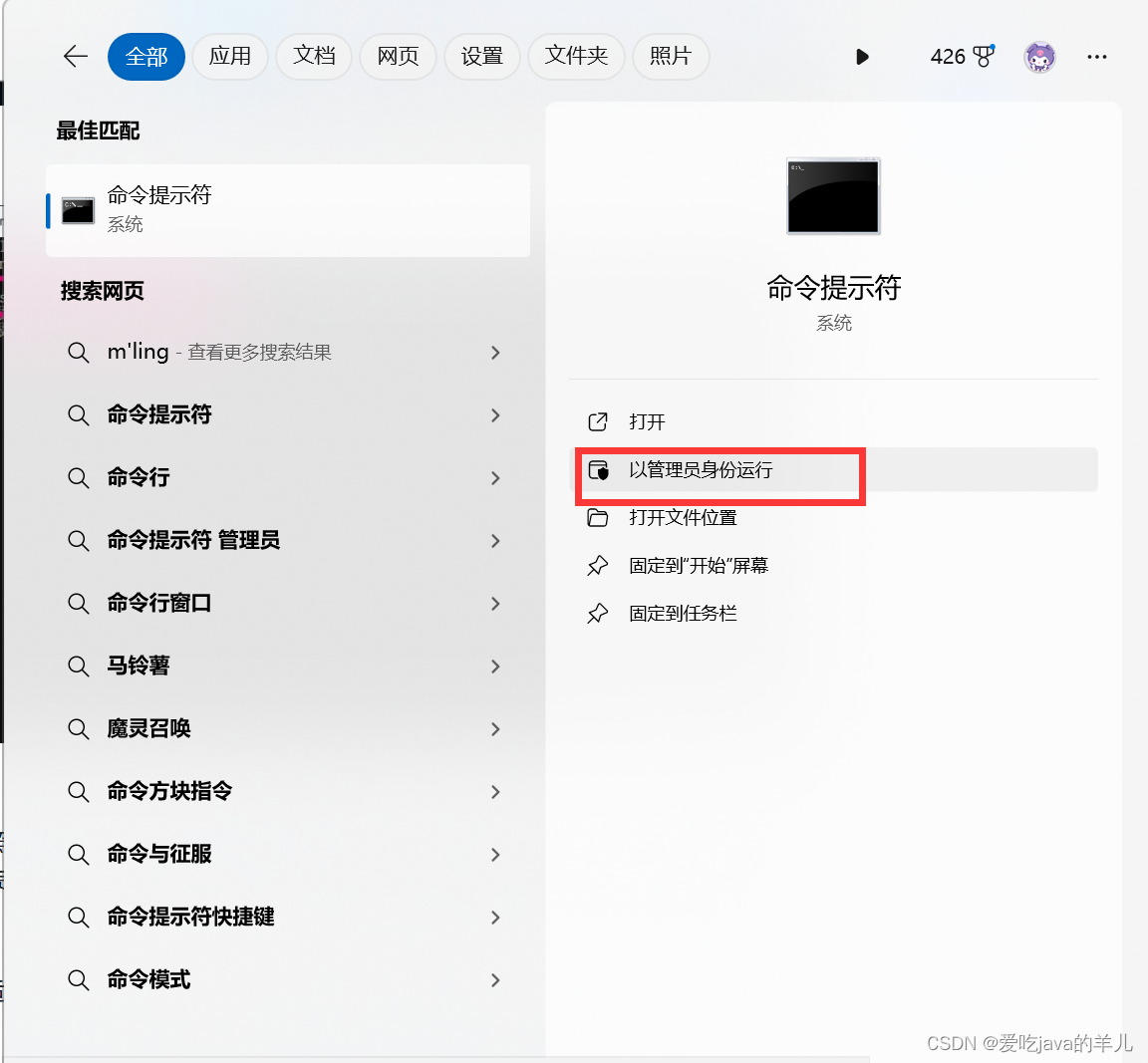
Task: Open the user profile avatar
Action: pos(1039,57)
